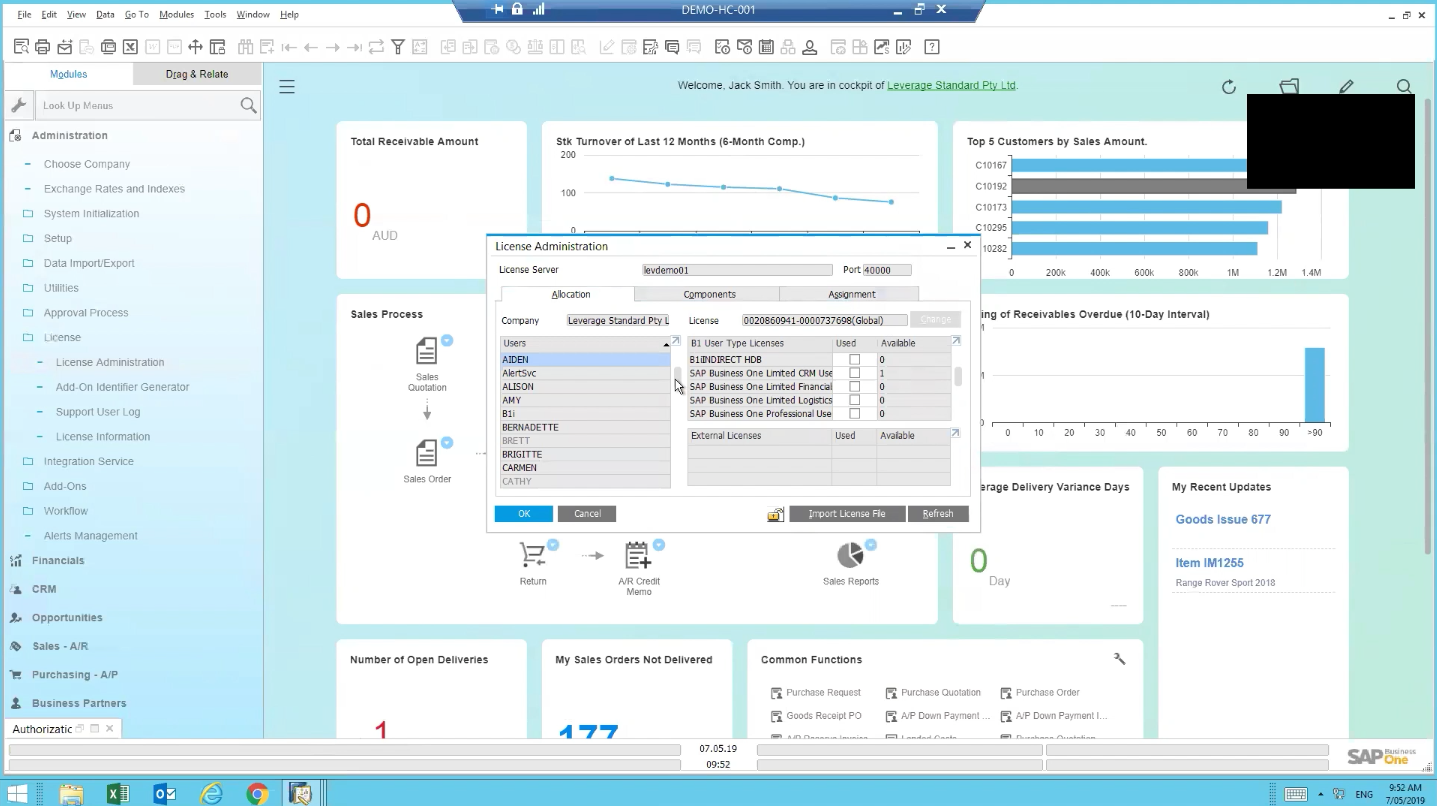Select user BERNADETTE in Users list

[x=585, y=427]
